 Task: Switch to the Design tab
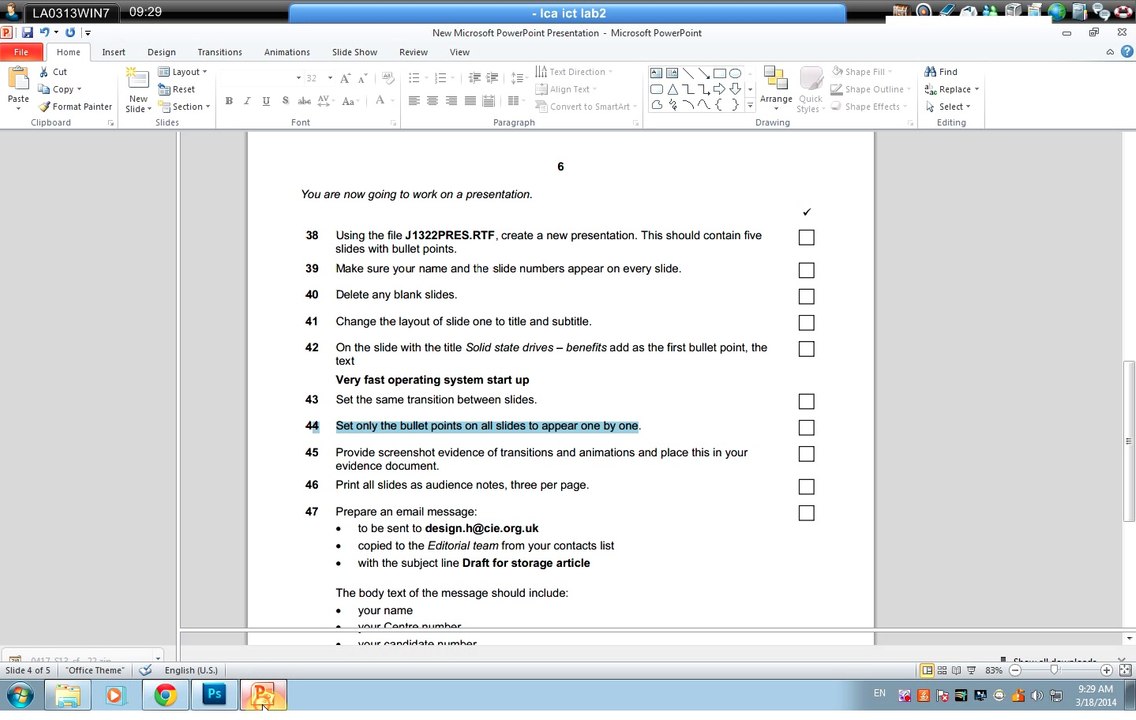click(162, 52)
